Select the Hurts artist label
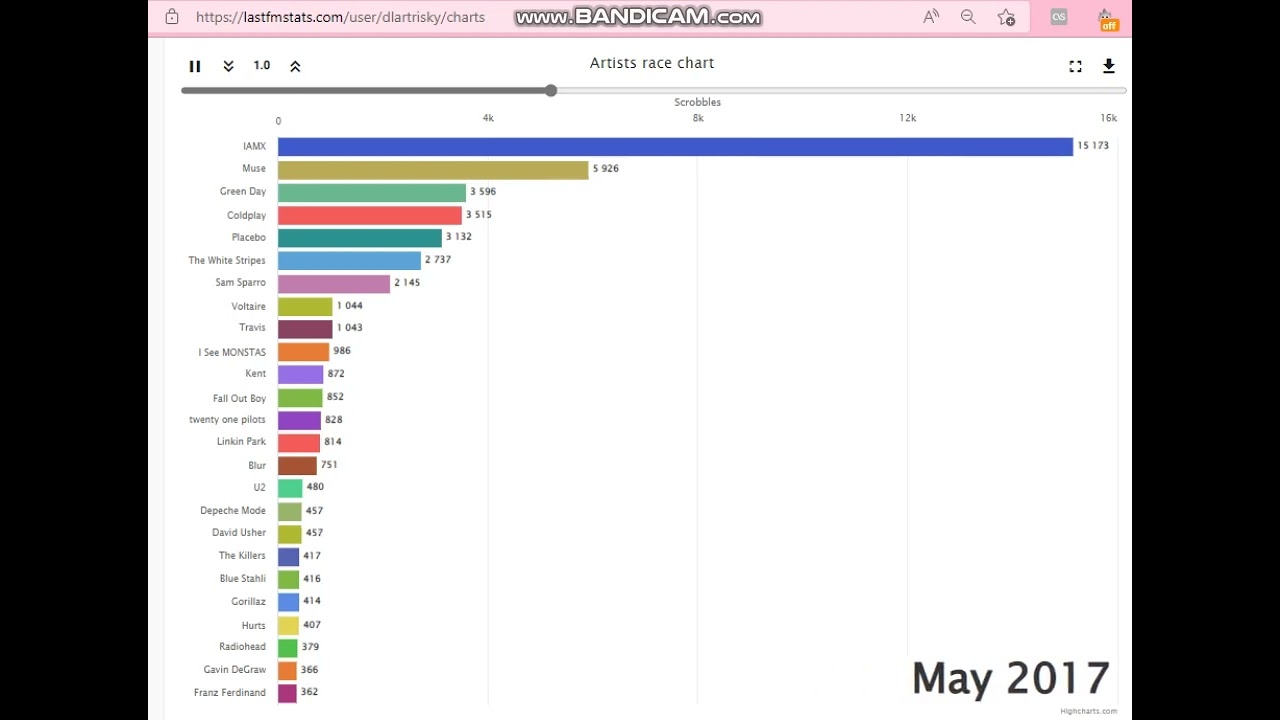1280x720 pixels. tap(253, 625)
